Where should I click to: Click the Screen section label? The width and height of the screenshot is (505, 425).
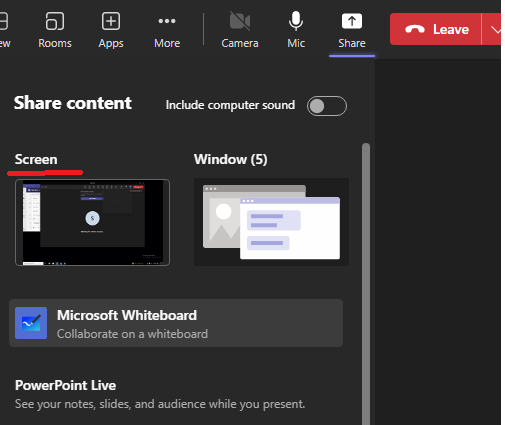(36, 159)
